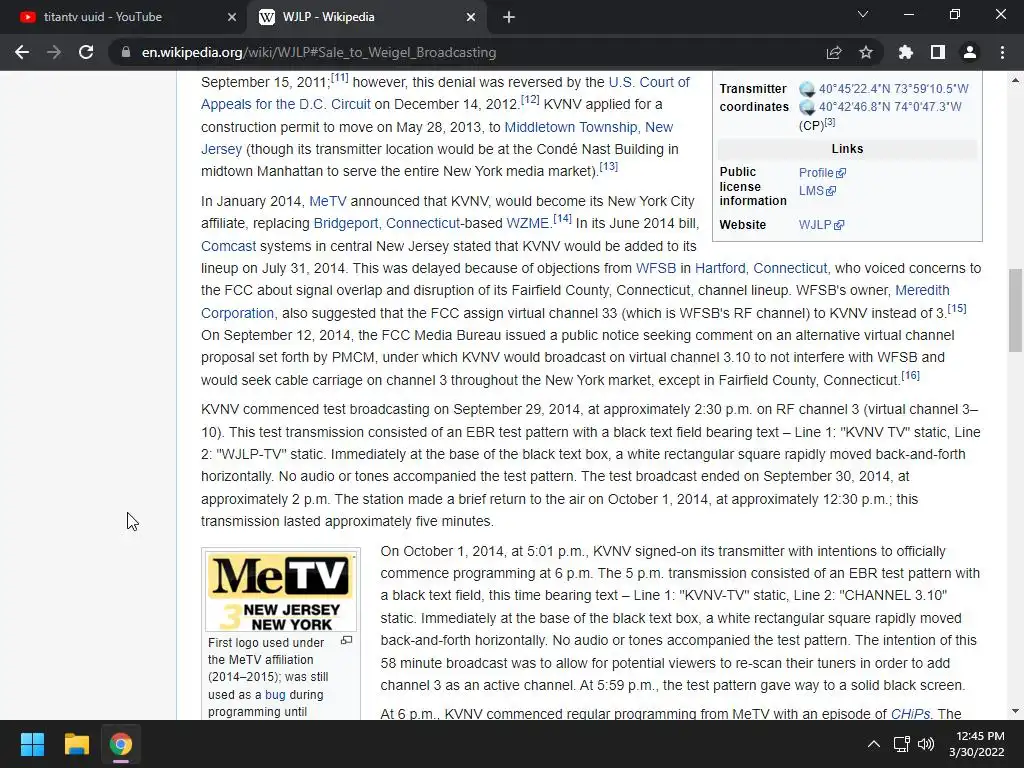Image resolution: width=1024 pixels, height=768 pixels.
Task: Open the Profile public license link
Action: coord(822,172)
